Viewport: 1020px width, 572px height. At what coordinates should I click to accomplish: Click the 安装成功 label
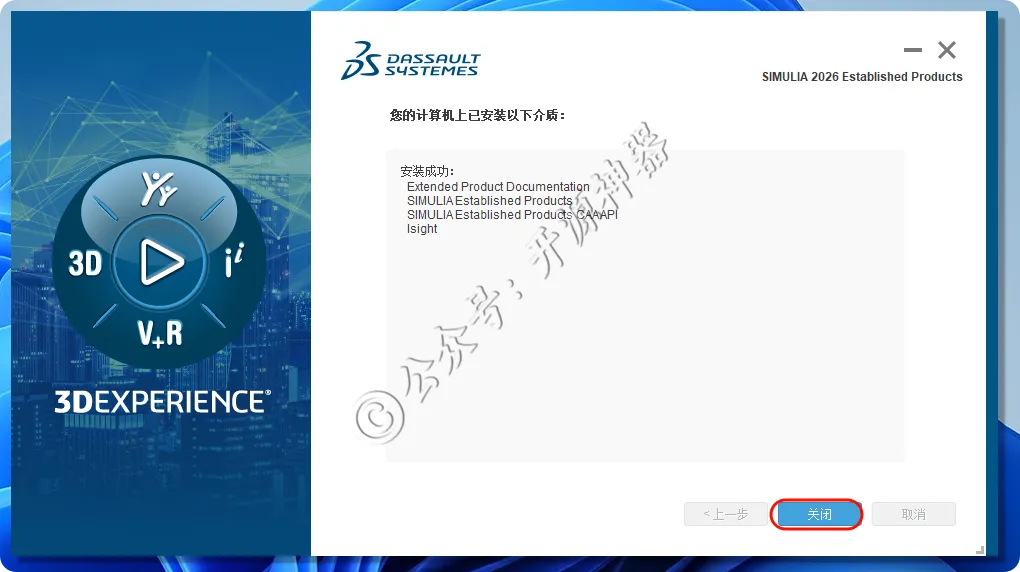427,171
